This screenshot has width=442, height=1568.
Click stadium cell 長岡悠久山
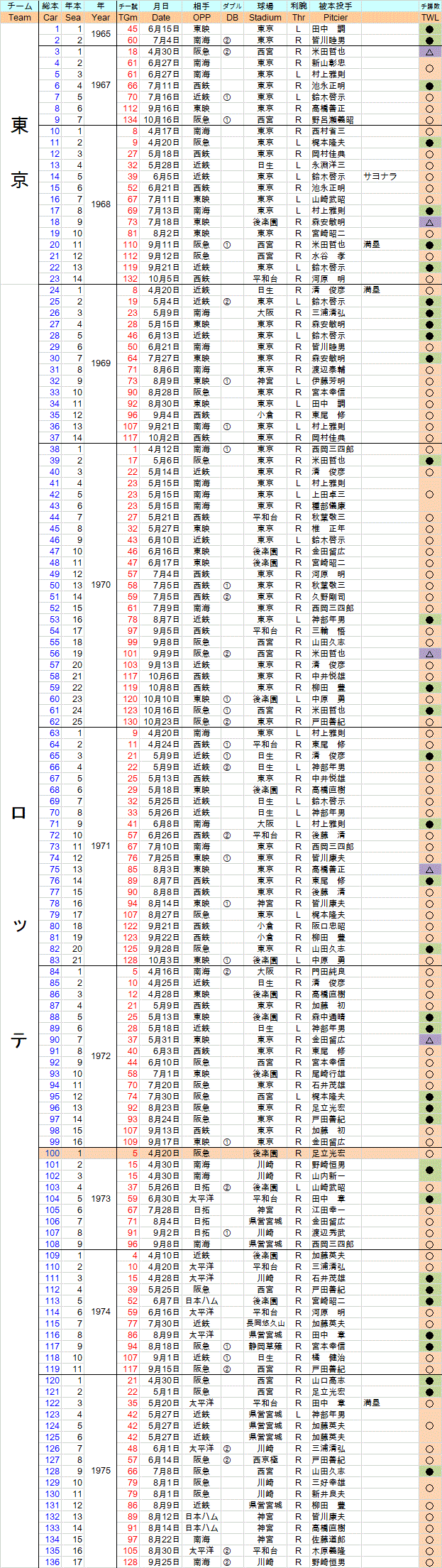(x=265, y=1324)
